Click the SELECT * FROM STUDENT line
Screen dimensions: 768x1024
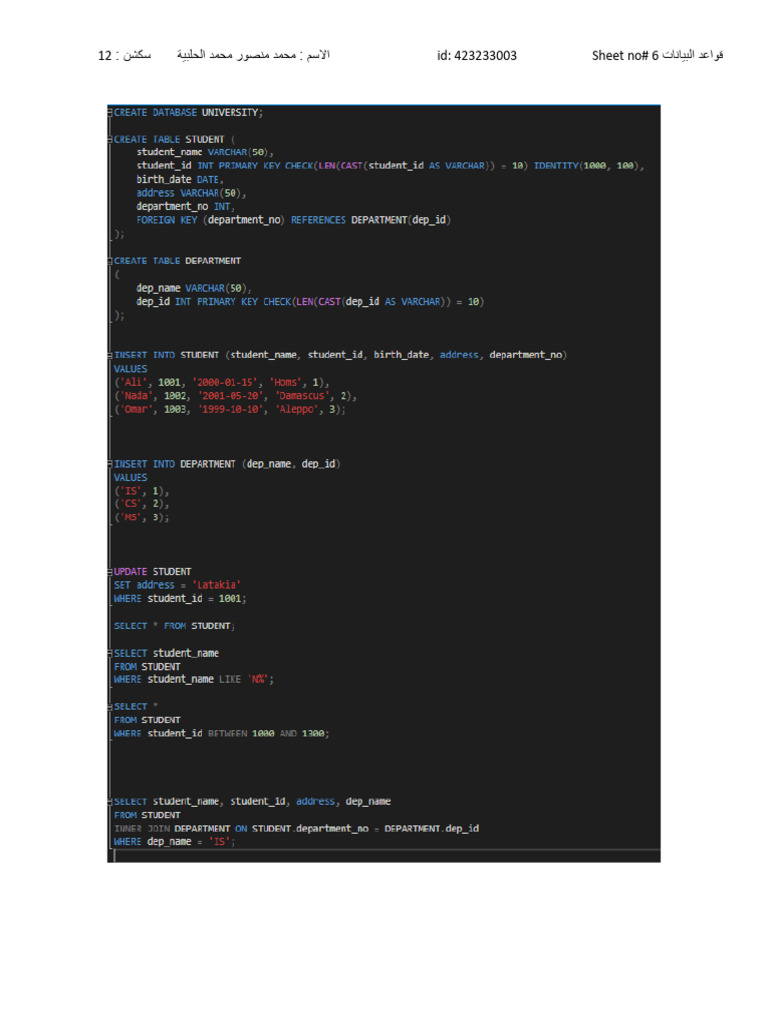[x=174, y=626]
